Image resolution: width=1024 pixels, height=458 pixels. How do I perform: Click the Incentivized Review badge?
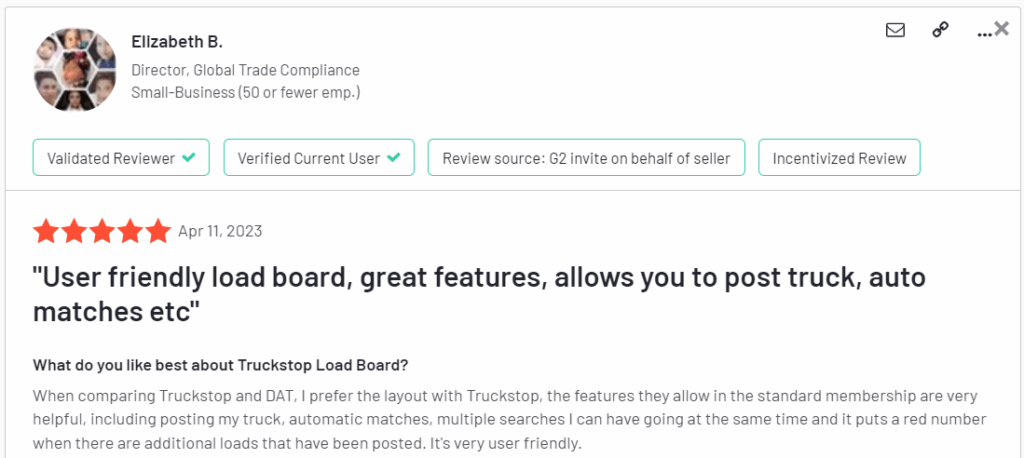839,158
